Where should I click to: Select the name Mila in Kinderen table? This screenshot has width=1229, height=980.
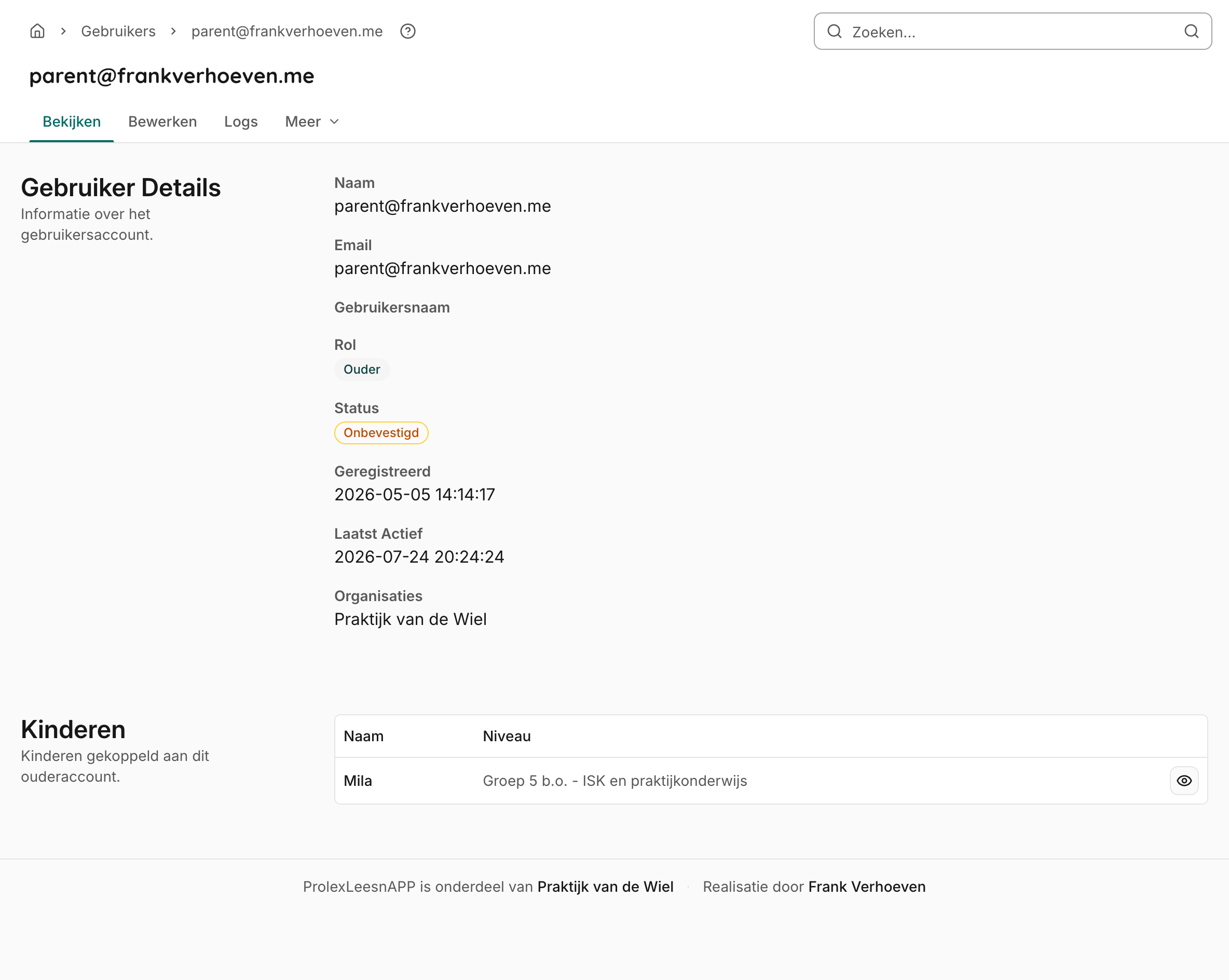pyautogui.click(x=358, y=781)
